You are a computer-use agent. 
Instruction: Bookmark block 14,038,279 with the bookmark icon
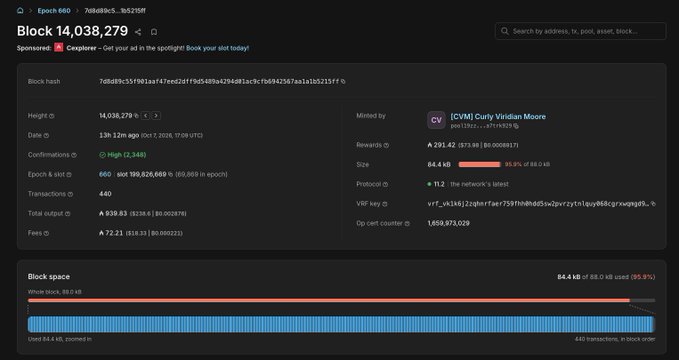[154, 32]
